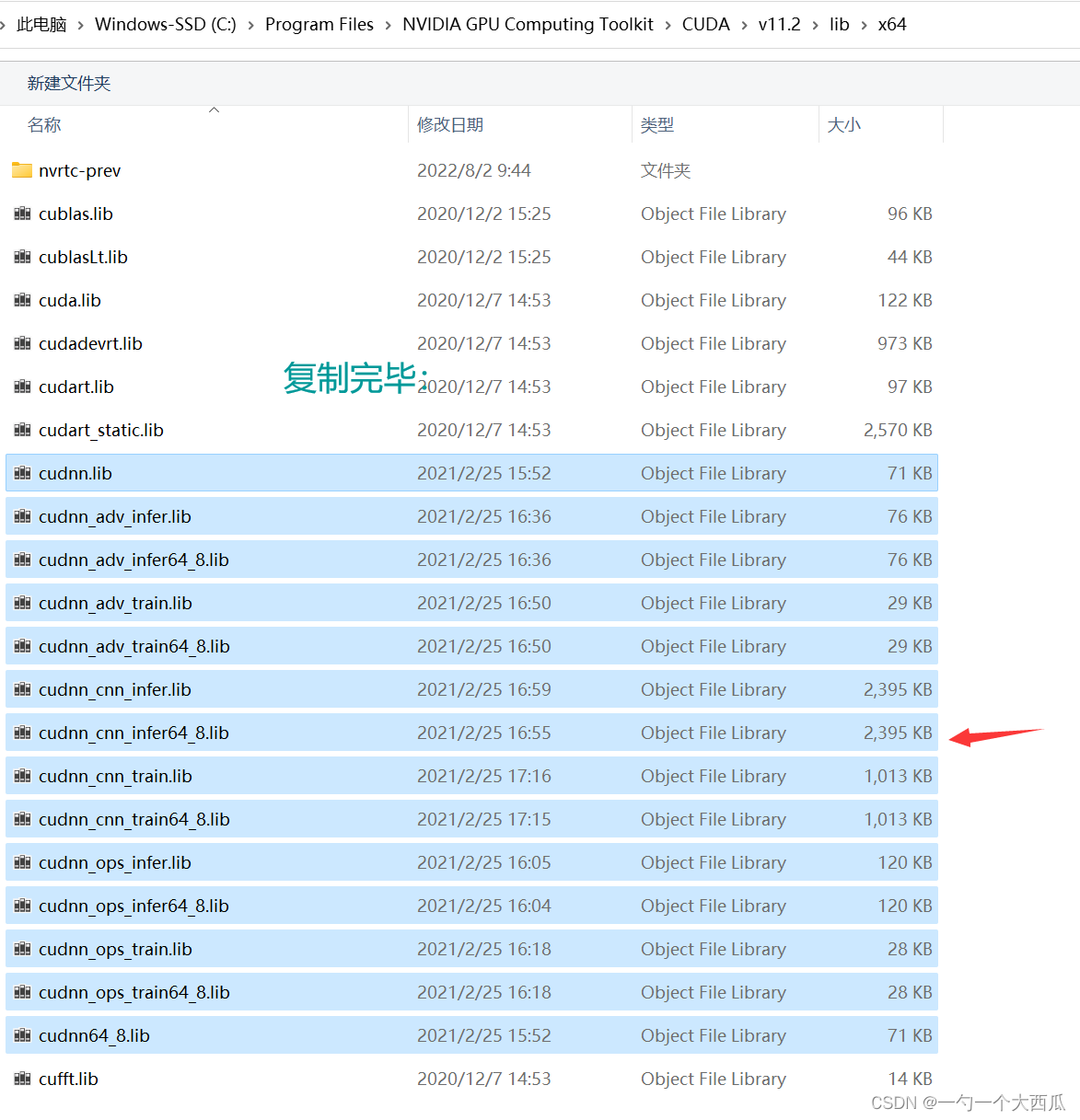Click the cublasLt.lib file icon
This screenshot has height=1120, width=1080.
click(23, 257)
